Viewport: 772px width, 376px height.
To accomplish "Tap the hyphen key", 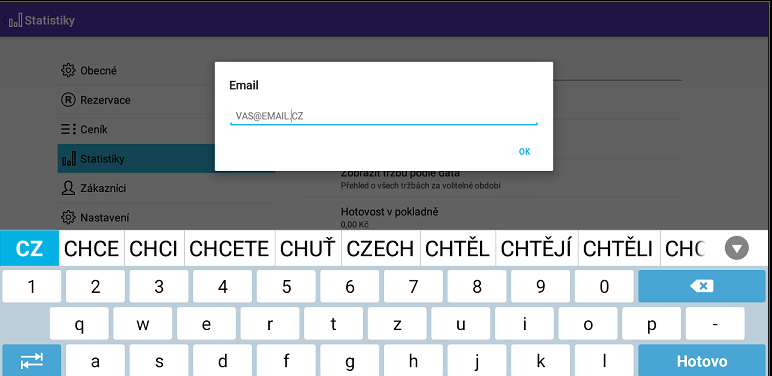I will pyautogui.click(x=715, y=324).
